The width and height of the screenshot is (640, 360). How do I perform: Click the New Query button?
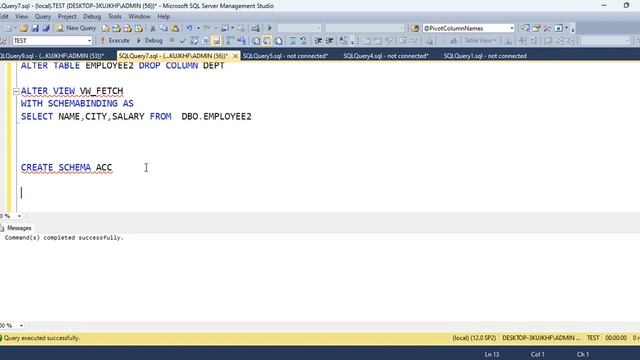pyautogui.click(x=76, y=28)
